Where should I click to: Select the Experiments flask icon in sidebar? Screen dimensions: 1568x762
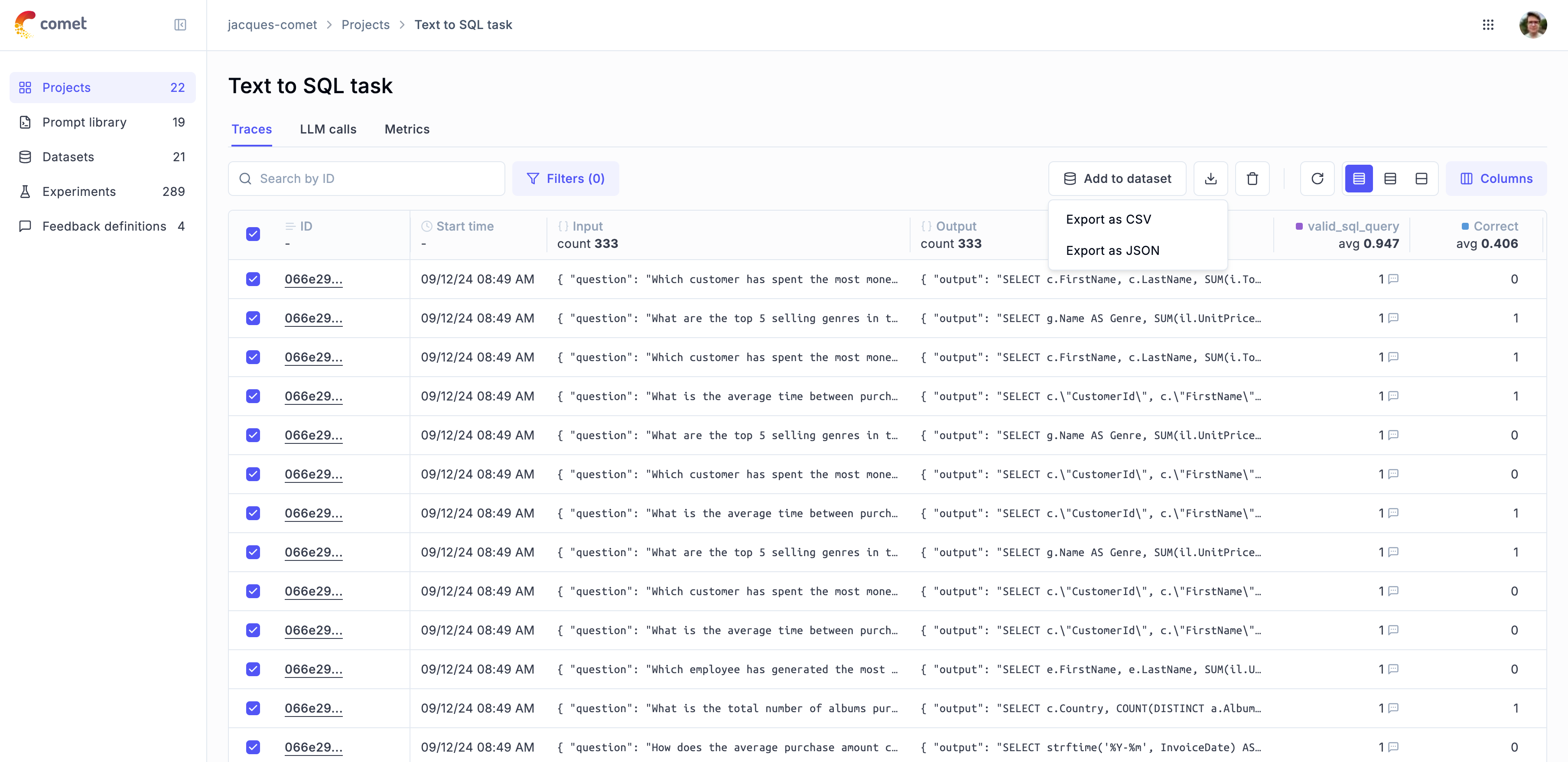[x=25, y=191]
